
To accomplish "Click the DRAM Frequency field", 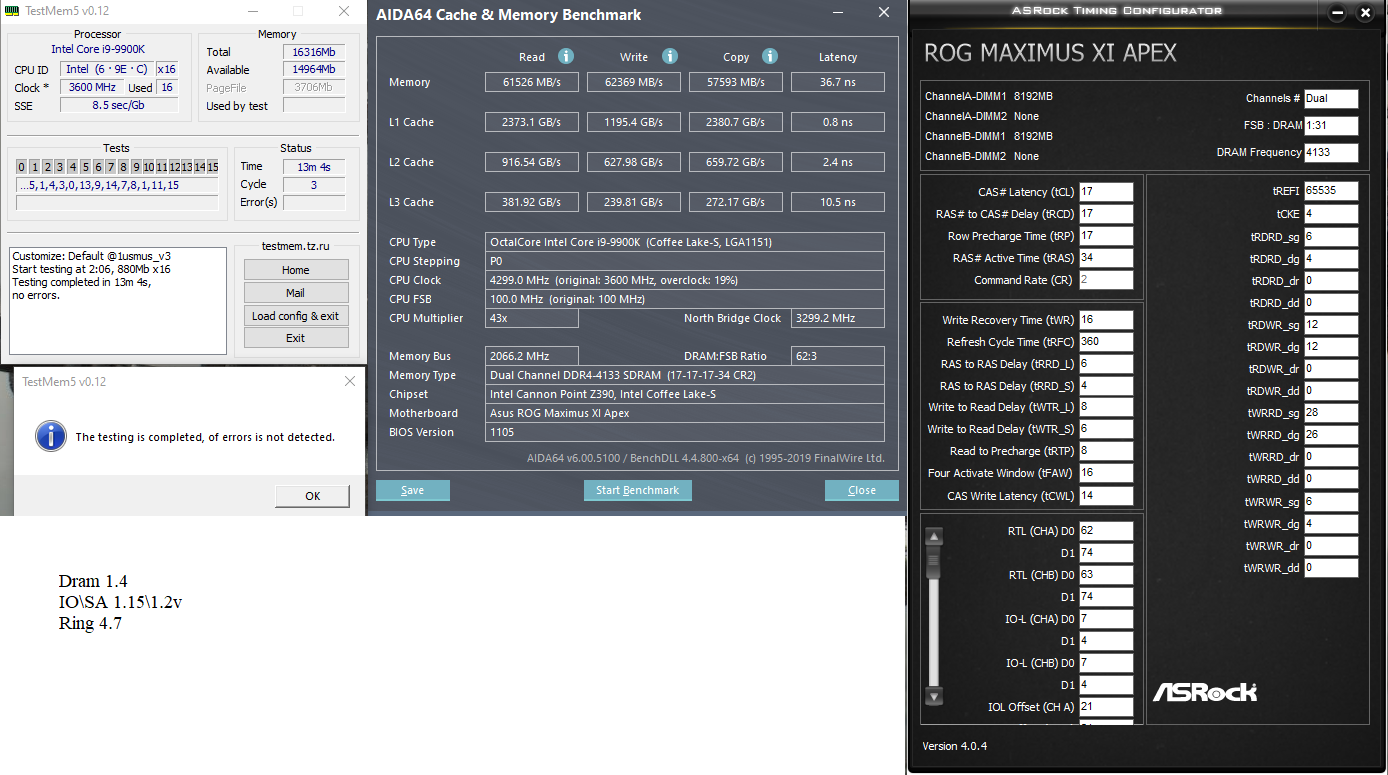I will [1331, 153].
